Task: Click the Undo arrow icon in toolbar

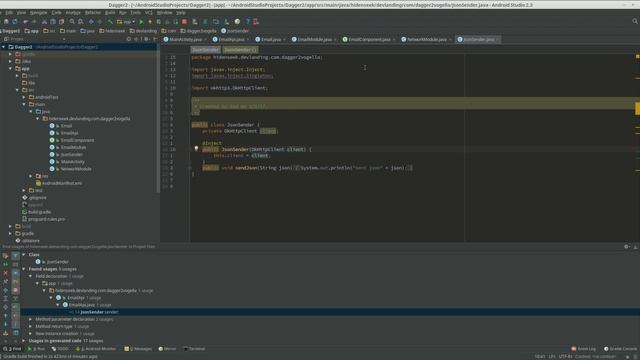Action: click(x=26, y=22)
